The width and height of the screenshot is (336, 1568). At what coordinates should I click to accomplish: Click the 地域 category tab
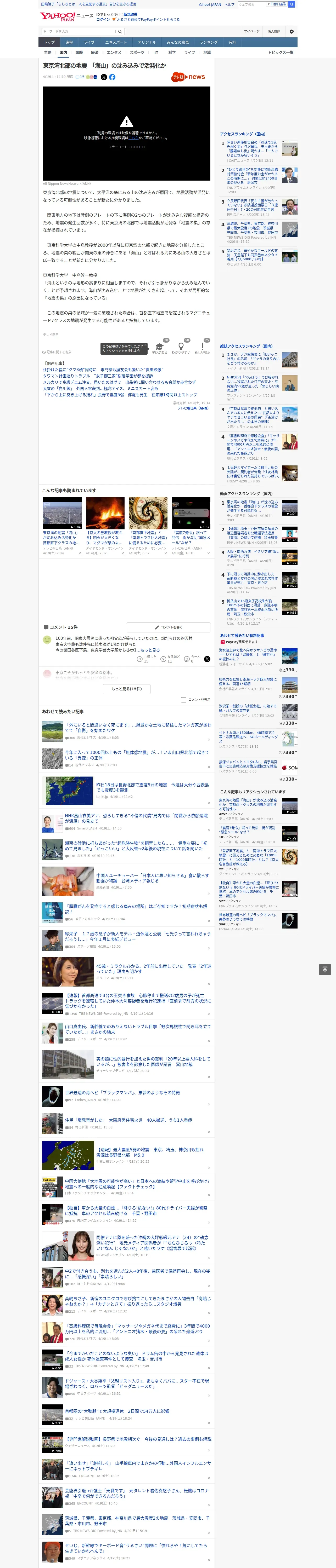207,52
